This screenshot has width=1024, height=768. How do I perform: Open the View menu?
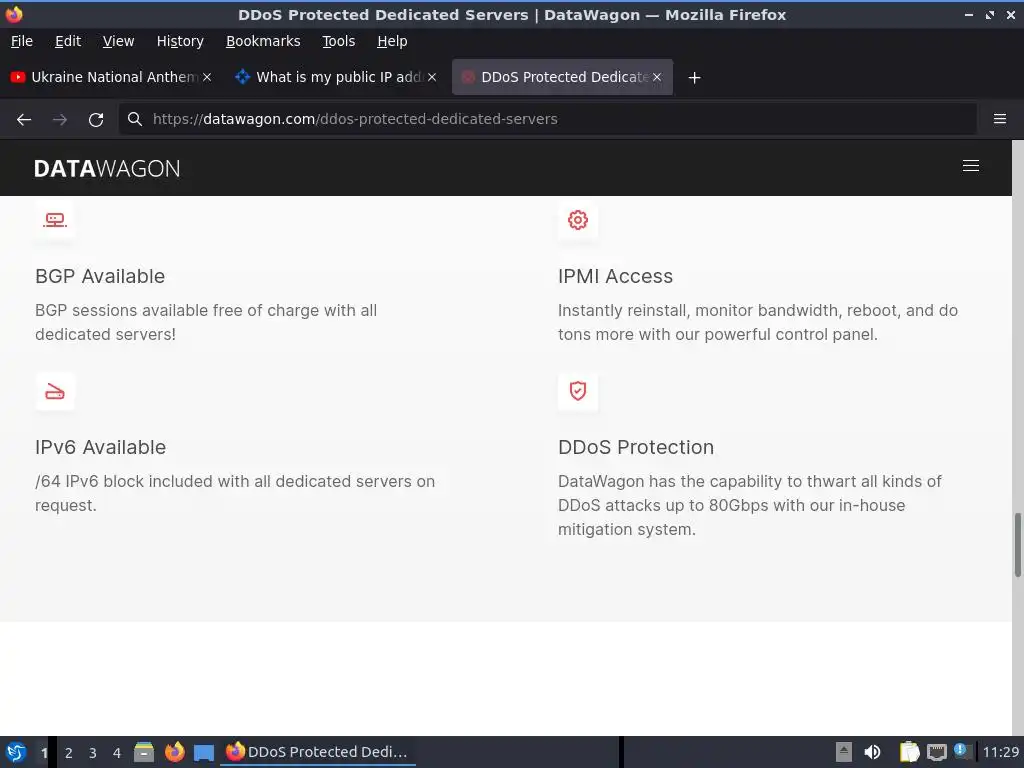point(118,41)
